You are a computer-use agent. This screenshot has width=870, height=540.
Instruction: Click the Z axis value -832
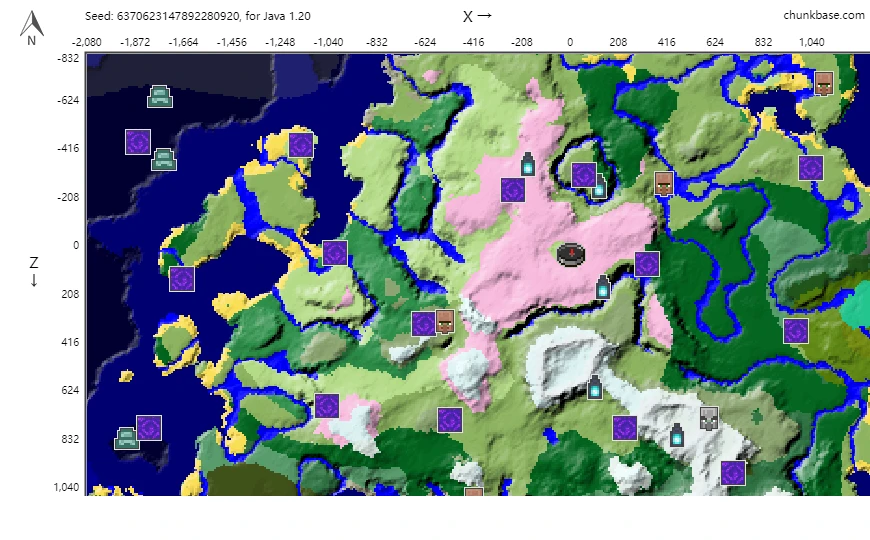68,58
